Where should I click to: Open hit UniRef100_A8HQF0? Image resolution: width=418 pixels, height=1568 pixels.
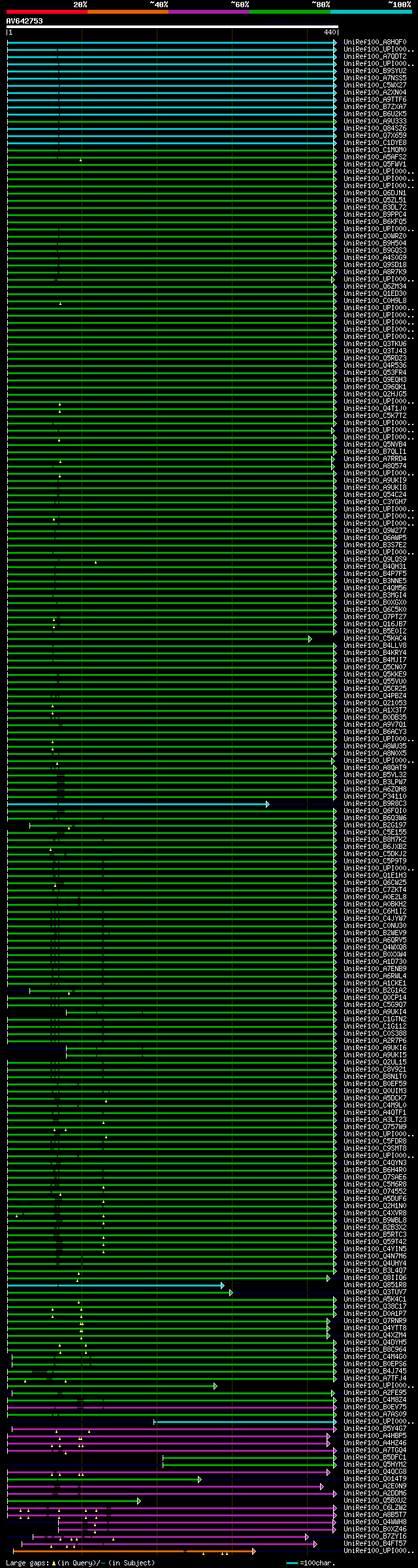375,42
